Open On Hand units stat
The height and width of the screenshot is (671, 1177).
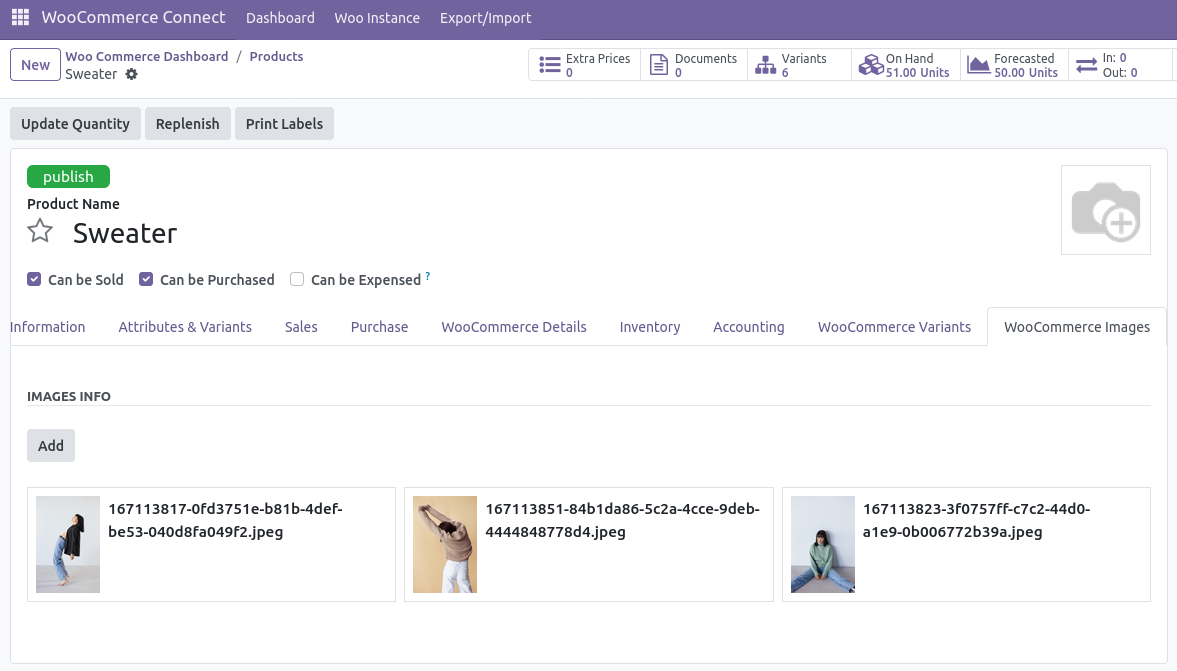tap(905, 65)
